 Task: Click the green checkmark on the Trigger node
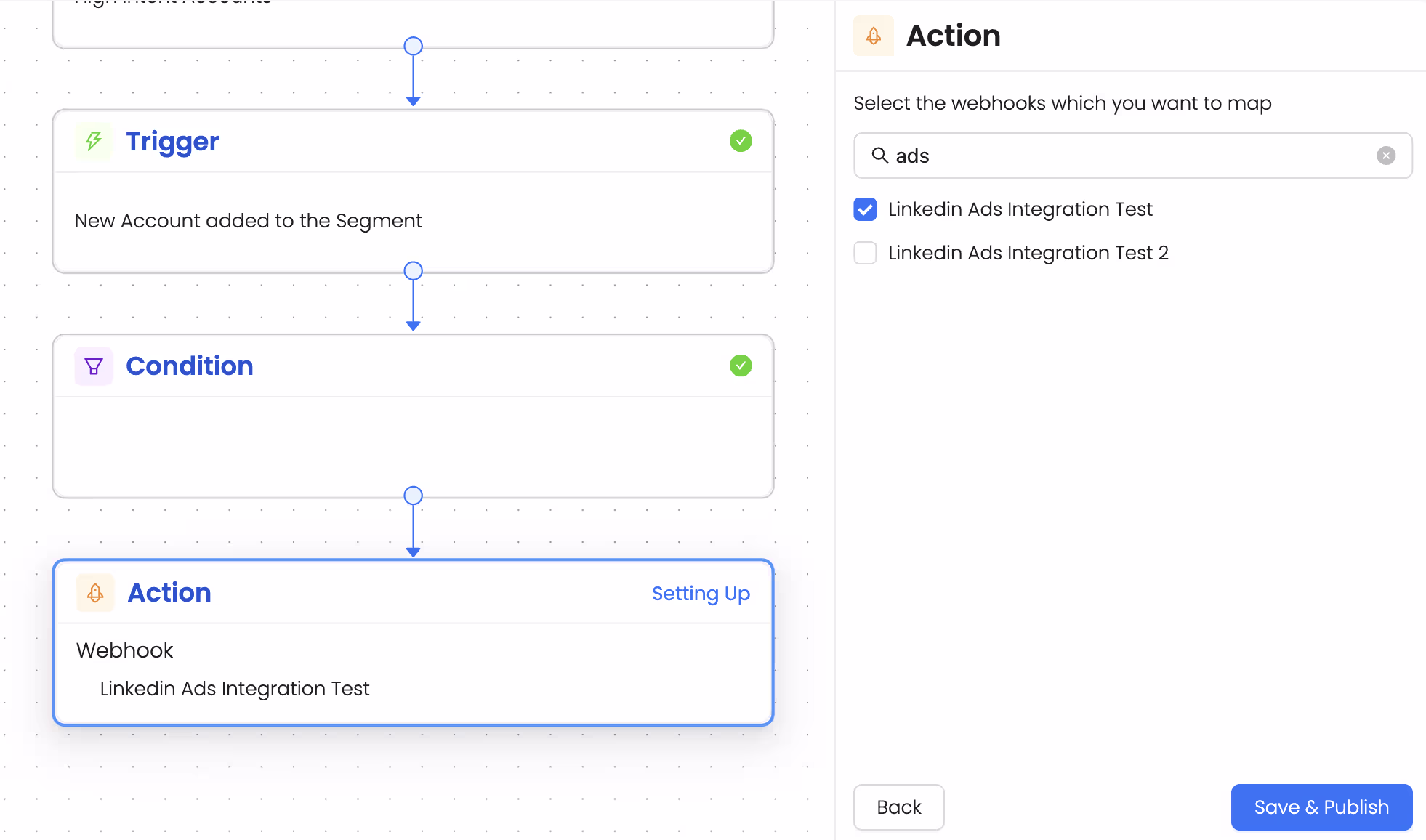(741, 141)
